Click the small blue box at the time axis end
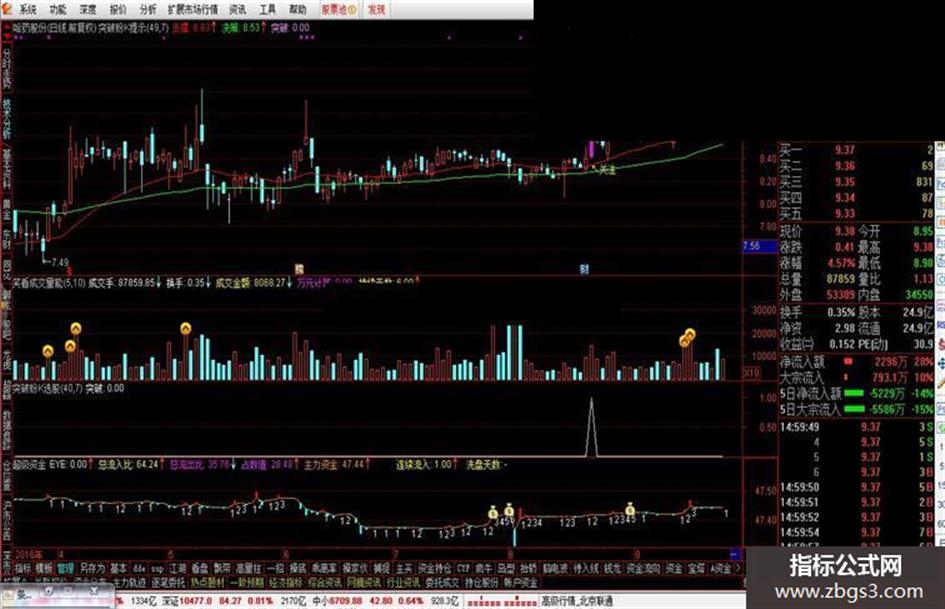 (735, 554)
